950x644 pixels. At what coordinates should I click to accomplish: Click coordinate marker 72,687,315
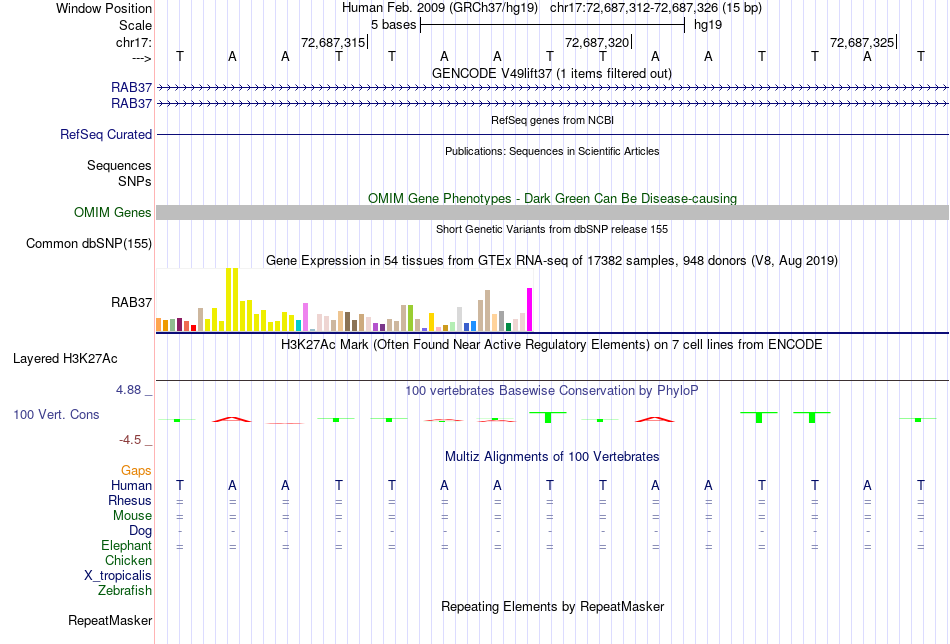(x=333, y=42)
